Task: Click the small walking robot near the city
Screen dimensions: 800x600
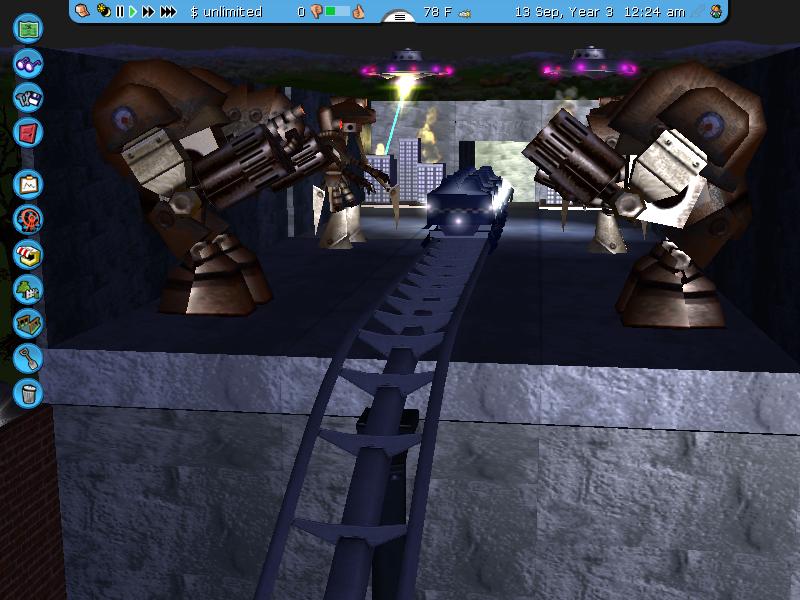Action: click(347, 173)
